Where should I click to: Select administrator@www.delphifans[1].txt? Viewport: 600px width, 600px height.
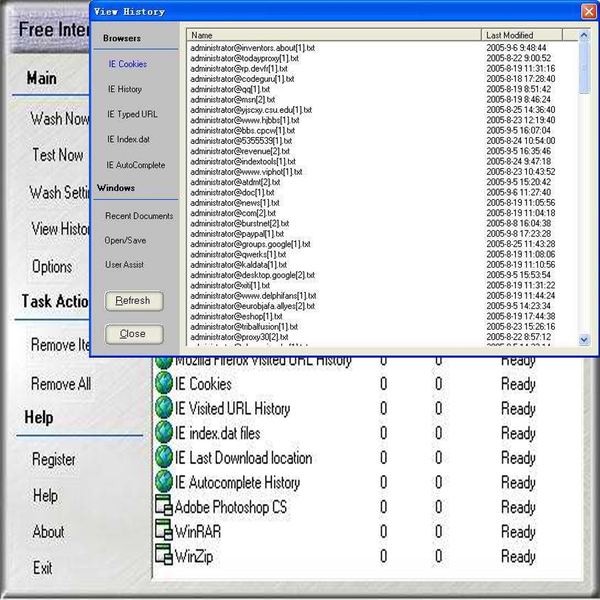[x=253, y=295]
